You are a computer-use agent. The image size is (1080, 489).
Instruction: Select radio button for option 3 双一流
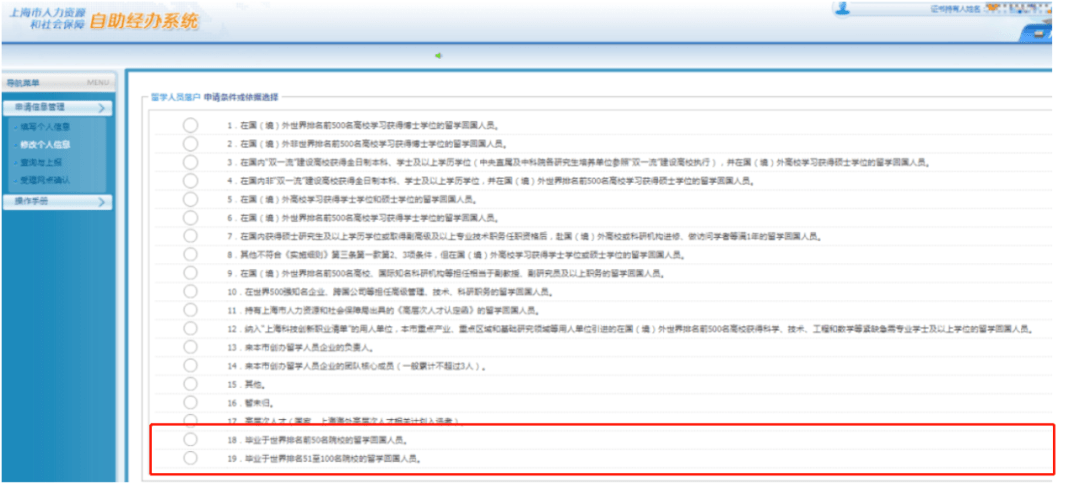click(x=191, y=163)
